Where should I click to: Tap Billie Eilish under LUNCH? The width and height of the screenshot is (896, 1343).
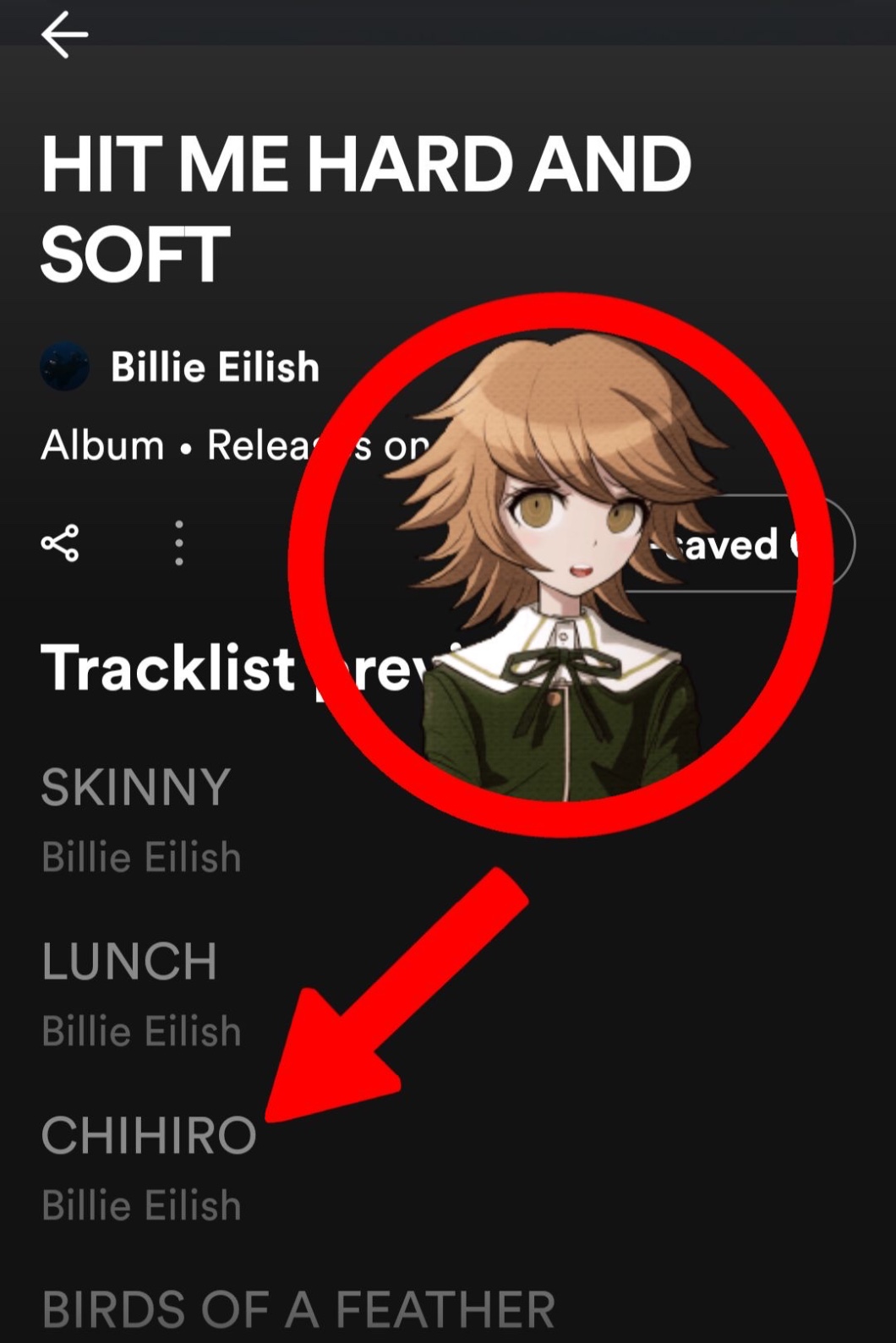[141, 1031]
